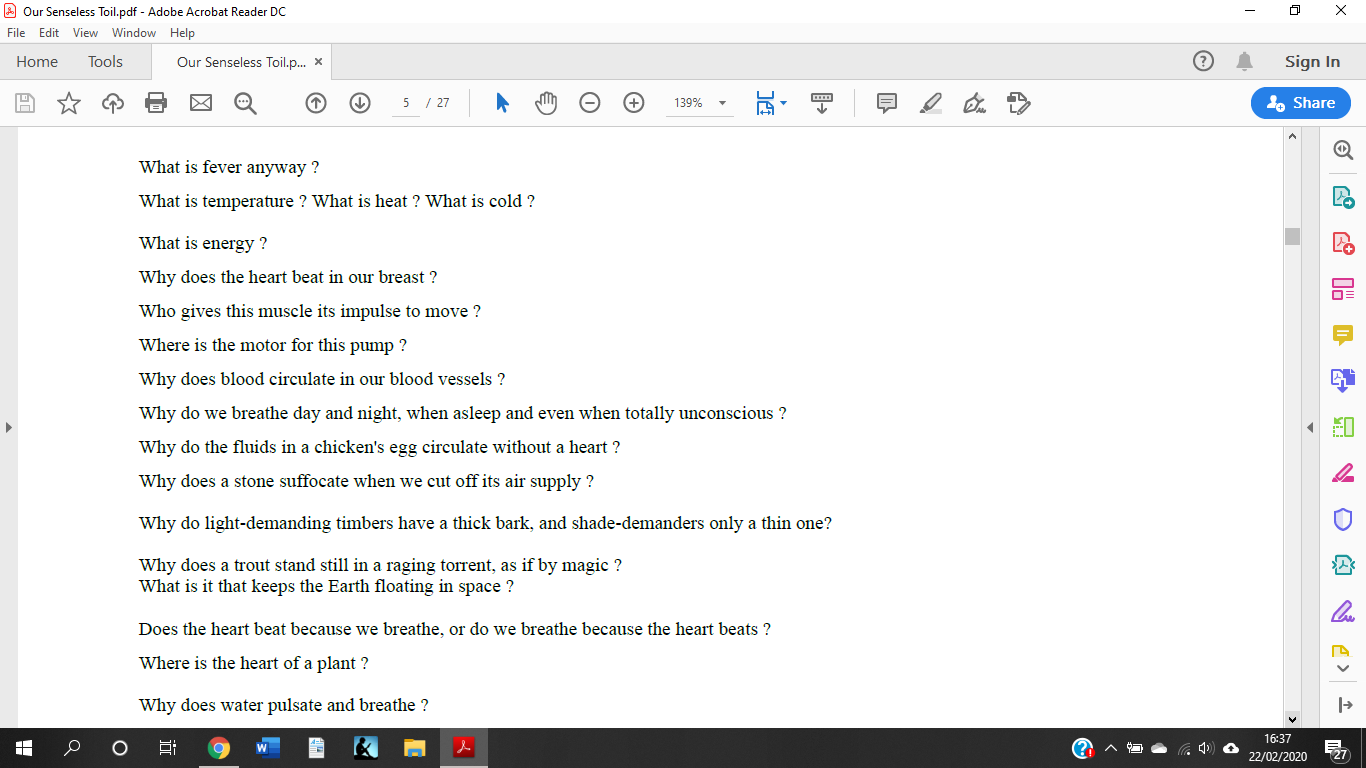Collapse the right tools pane
Image resolution: width=1366 pixels, height=768 pixels.
(x=1310, y=428)
